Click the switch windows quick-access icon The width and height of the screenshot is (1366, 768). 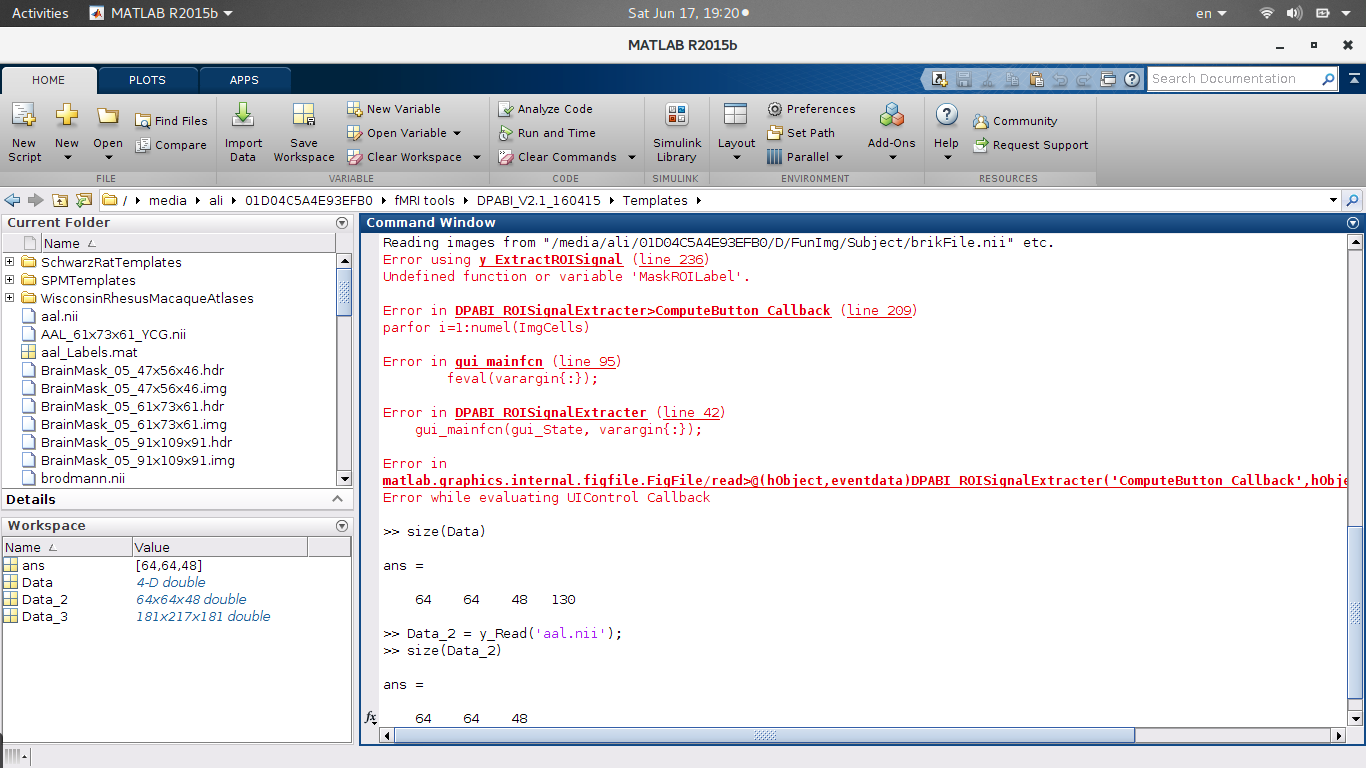tap(1108, 79)
